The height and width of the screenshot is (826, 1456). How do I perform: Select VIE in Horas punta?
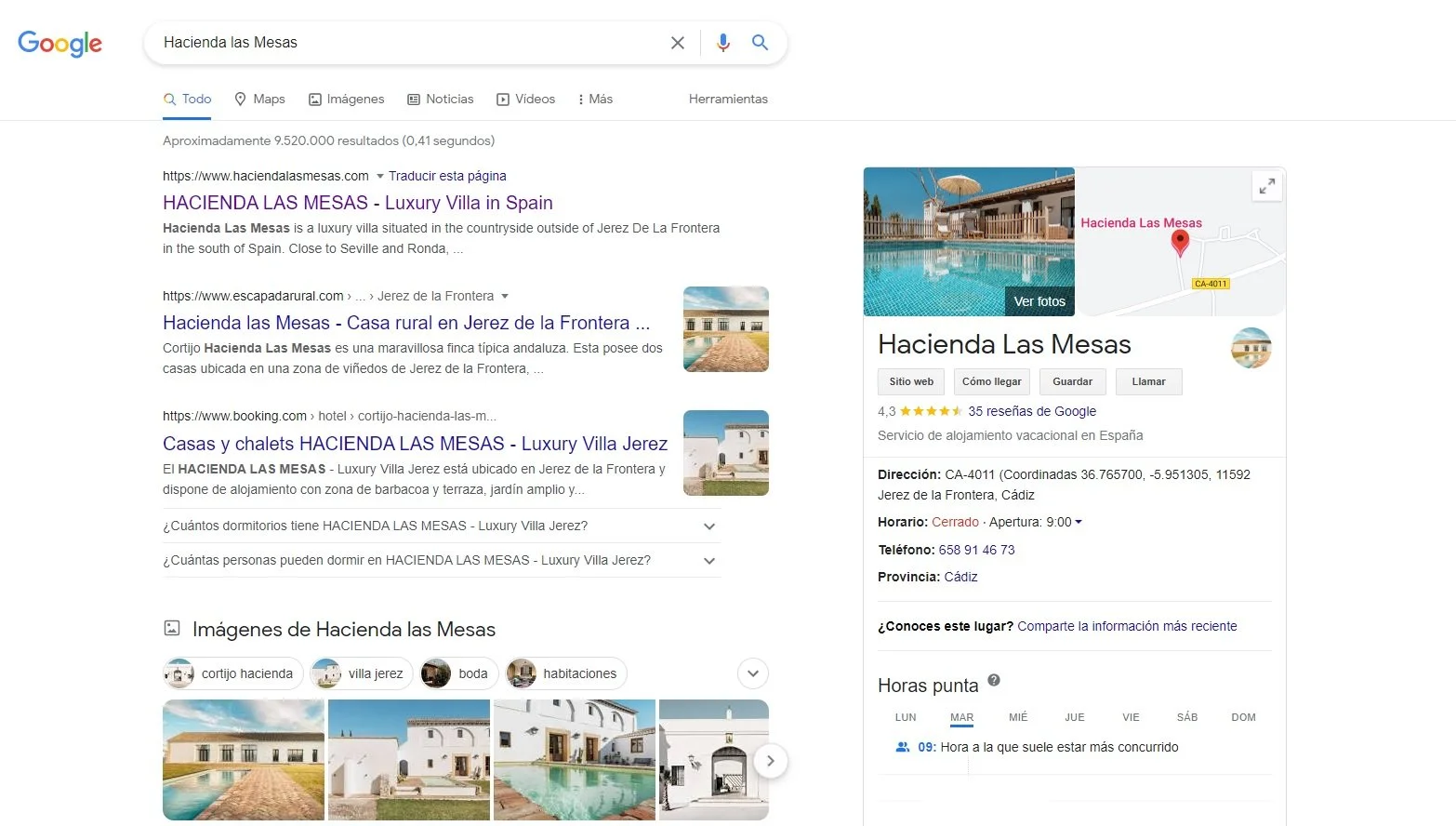(1131, 717)
